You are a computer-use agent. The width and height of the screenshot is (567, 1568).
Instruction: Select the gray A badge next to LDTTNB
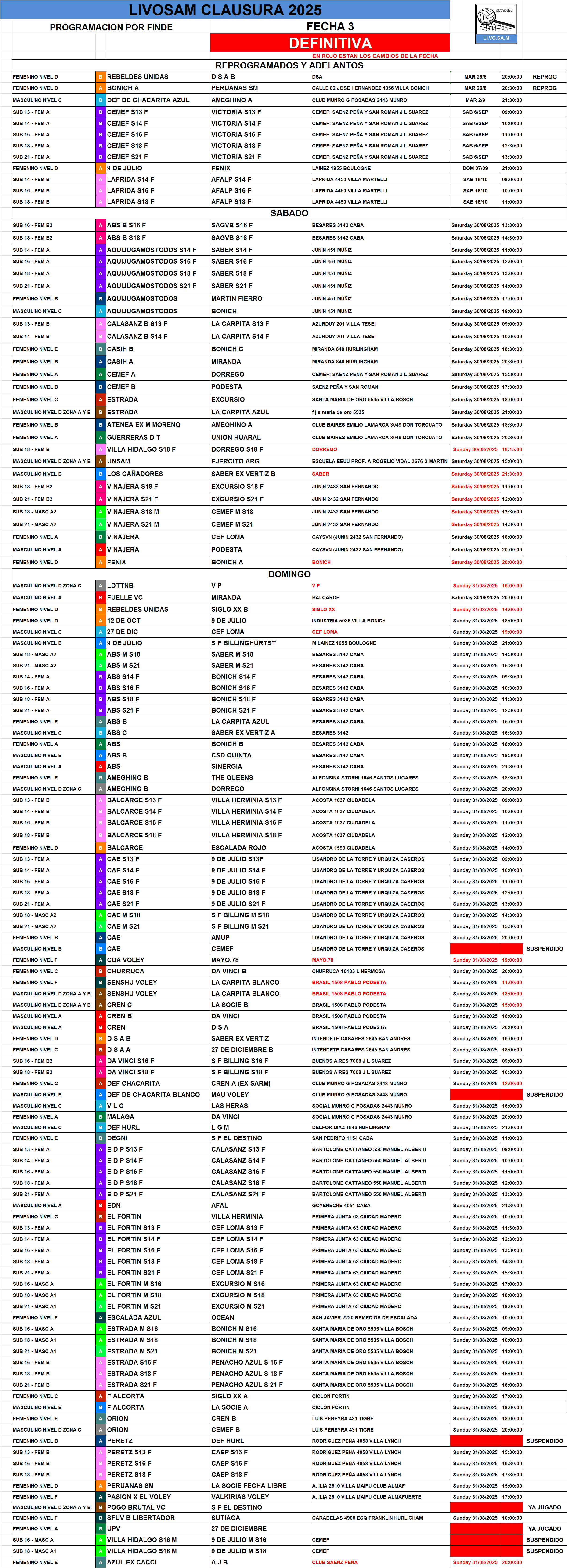point(101,585)
